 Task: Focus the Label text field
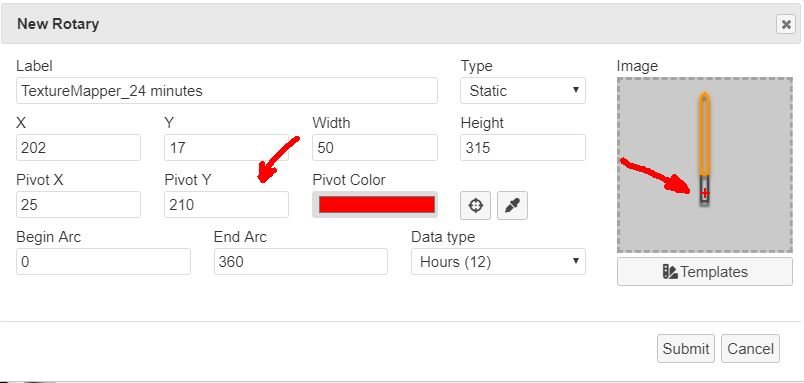(x=227, y=91)
